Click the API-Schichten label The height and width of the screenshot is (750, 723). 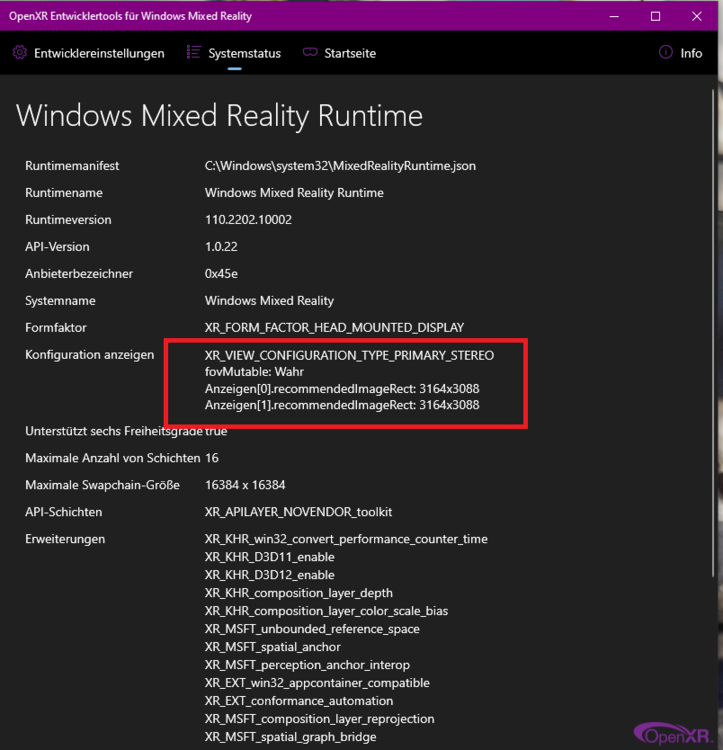click(64, 512)
